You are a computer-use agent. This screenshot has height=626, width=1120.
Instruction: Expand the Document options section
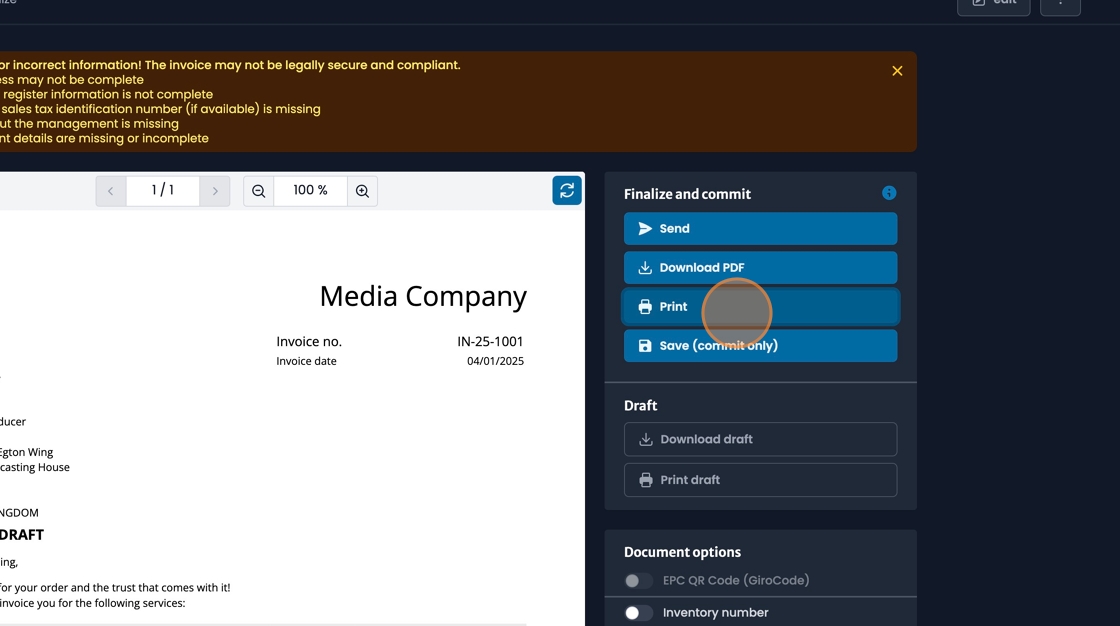(x=681, y=551)
